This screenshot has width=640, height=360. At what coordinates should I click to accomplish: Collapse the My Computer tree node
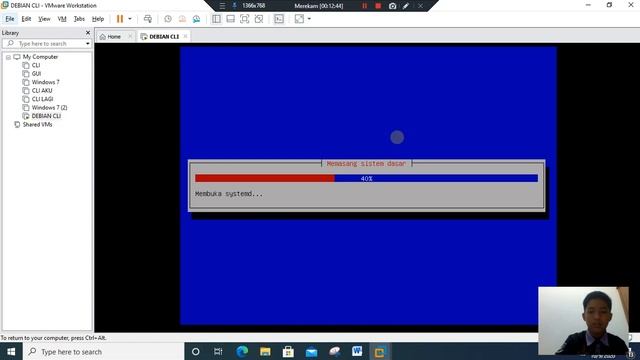point(8,57)
